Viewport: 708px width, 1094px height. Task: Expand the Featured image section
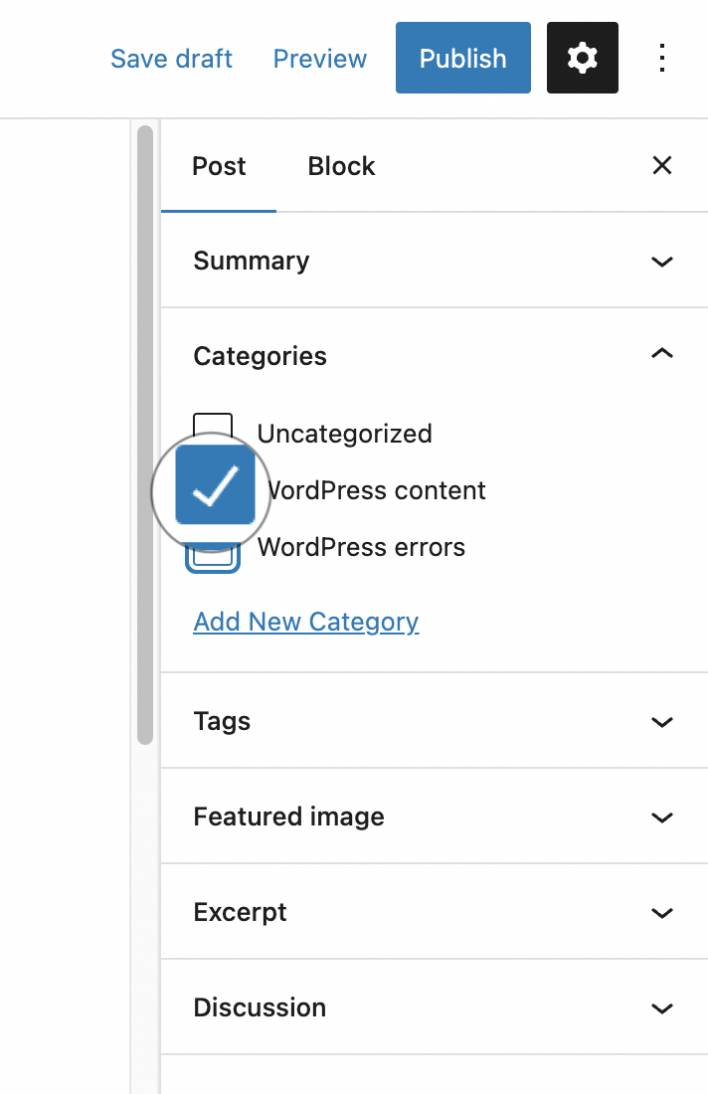(x=434, y=816)
